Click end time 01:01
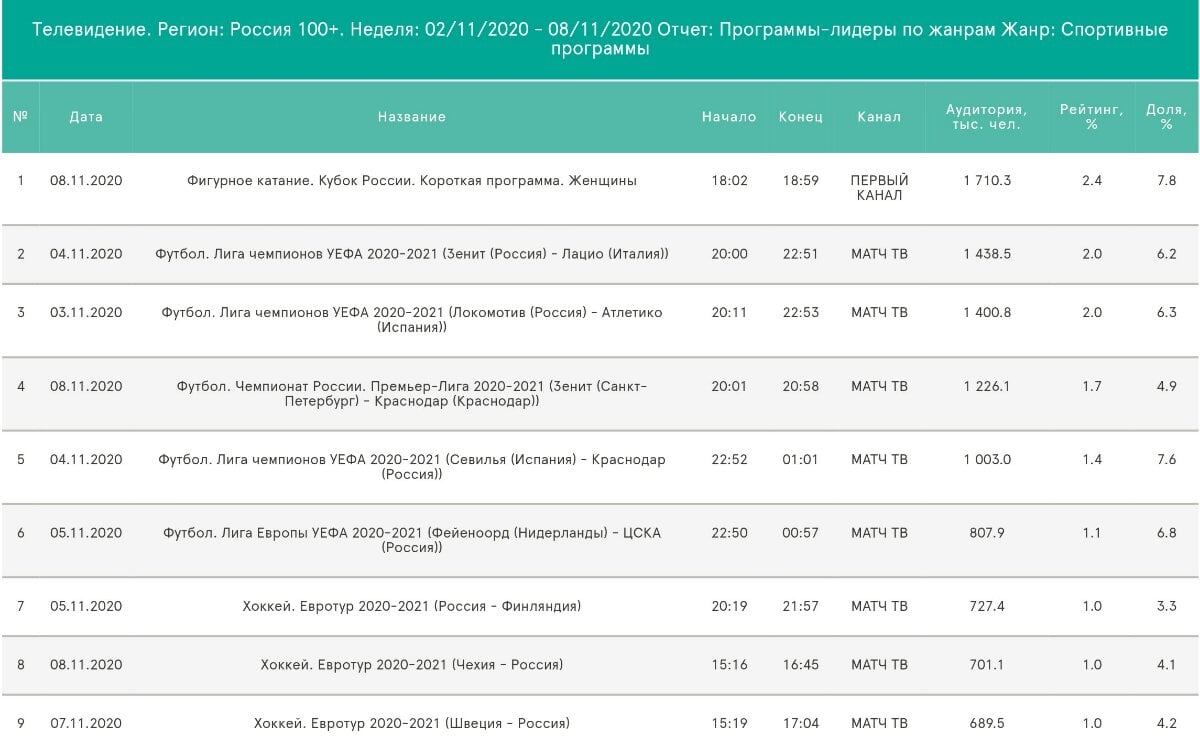This screenshot has height=749, width=1200. tap(801, 460)
